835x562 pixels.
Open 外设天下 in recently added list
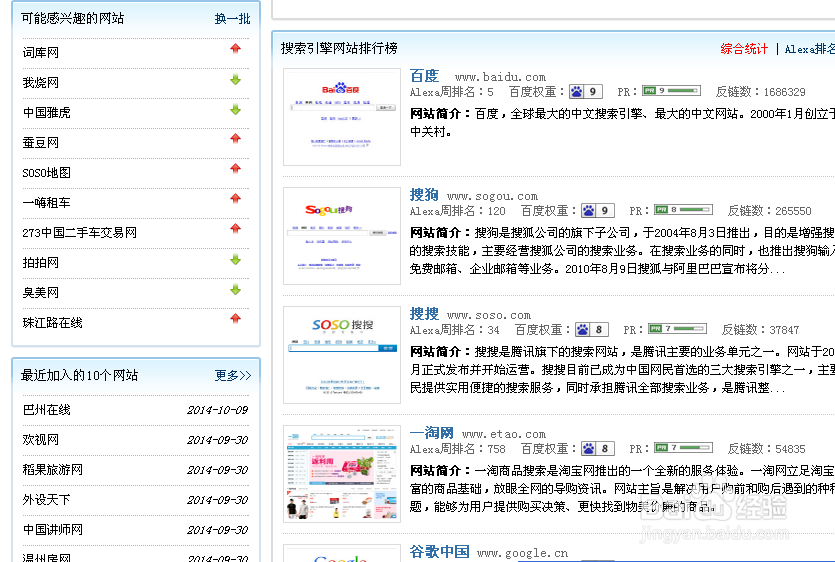[x=46, y=500]
